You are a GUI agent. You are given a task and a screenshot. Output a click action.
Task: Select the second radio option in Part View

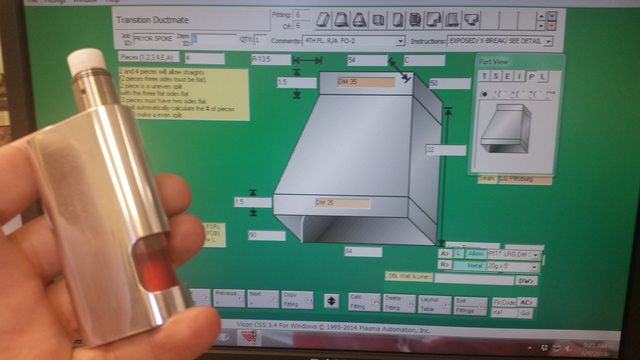(x=499, y=94)
